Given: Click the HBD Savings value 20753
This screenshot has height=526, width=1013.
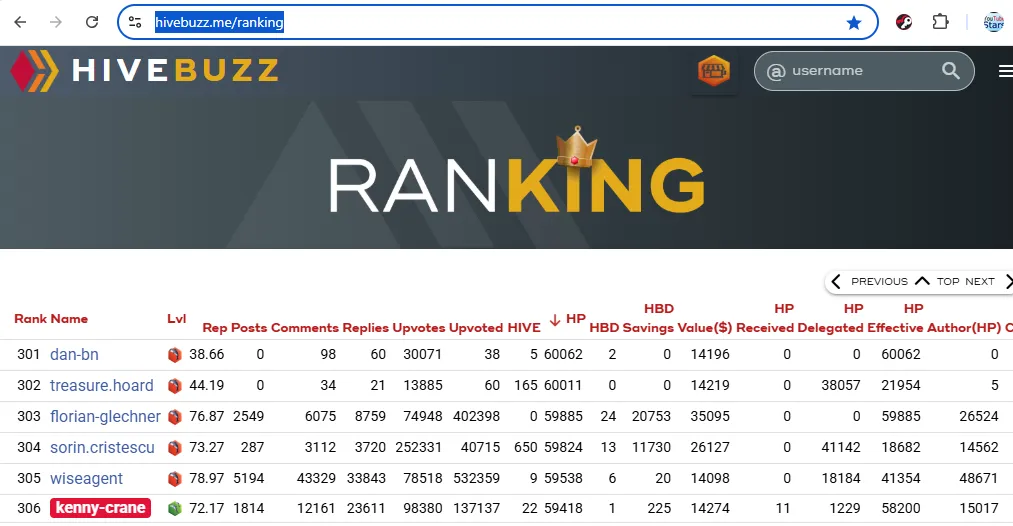Looking at the screenshot, I should [x=651, y=416].
